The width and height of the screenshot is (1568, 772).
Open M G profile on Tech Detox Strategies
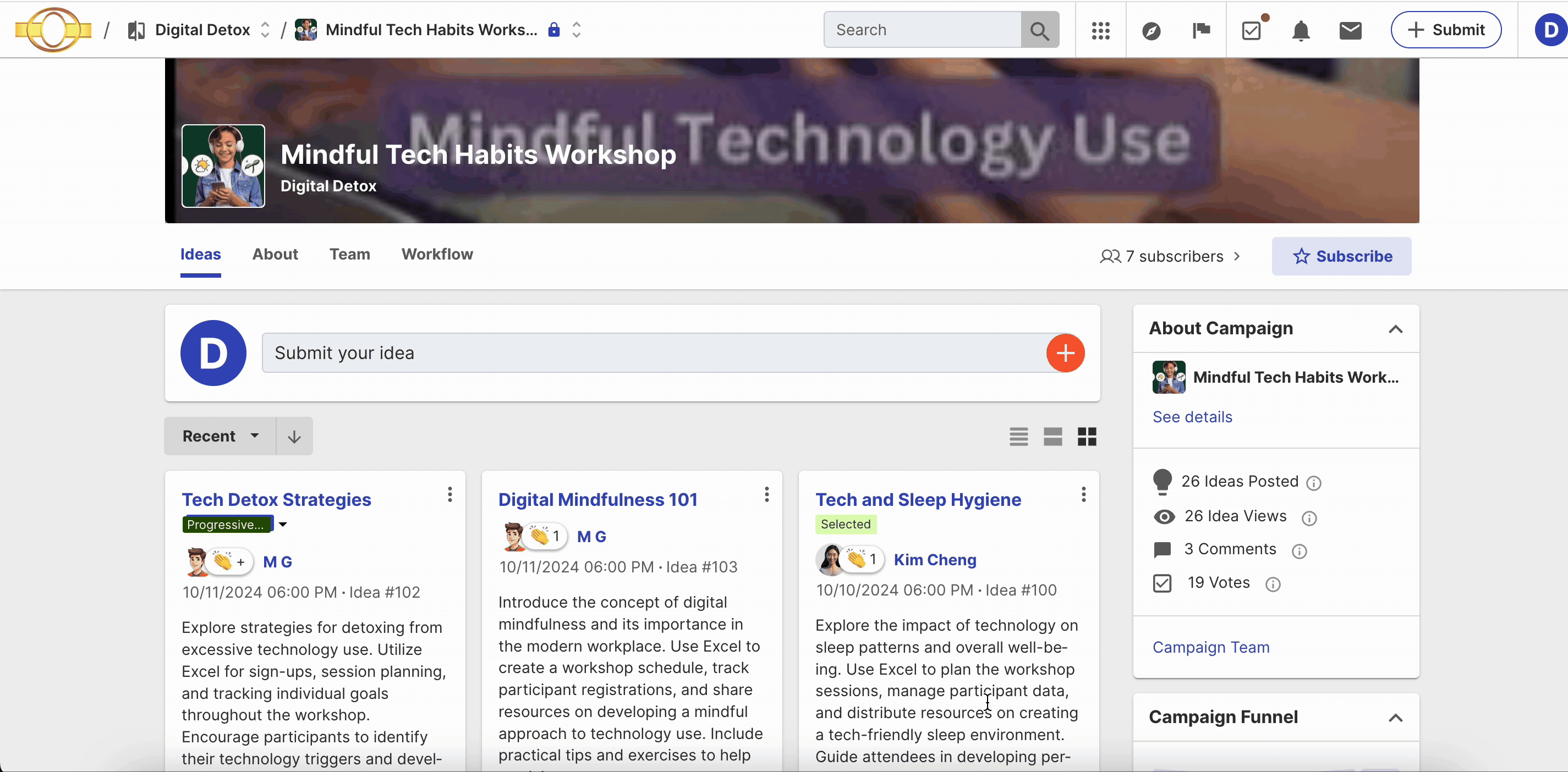[x=277, y=562]
